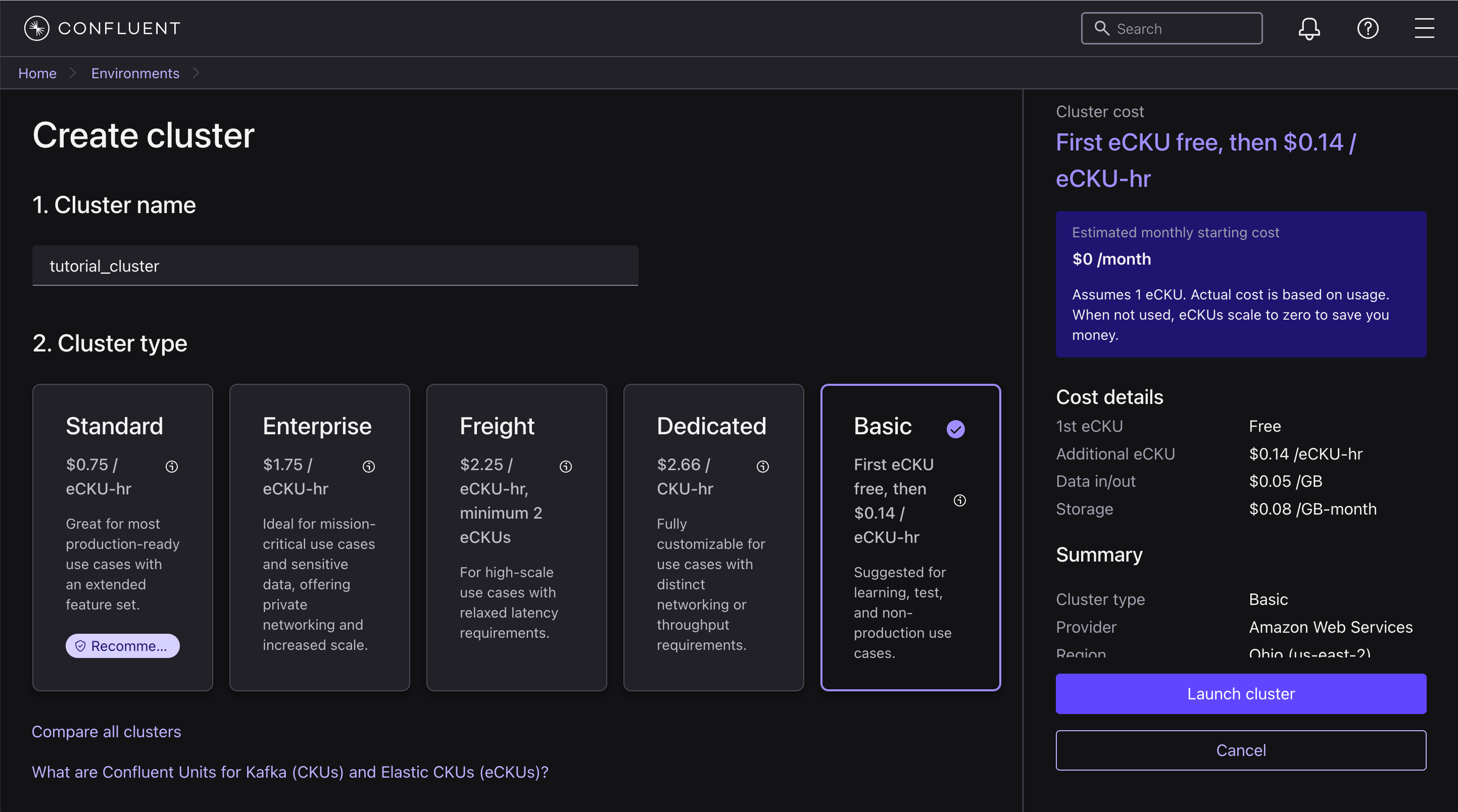Viewport: 1458px width, 812px height.
Task: Click the shield icon in Recommended badge
Action: (x=80, y=646)
